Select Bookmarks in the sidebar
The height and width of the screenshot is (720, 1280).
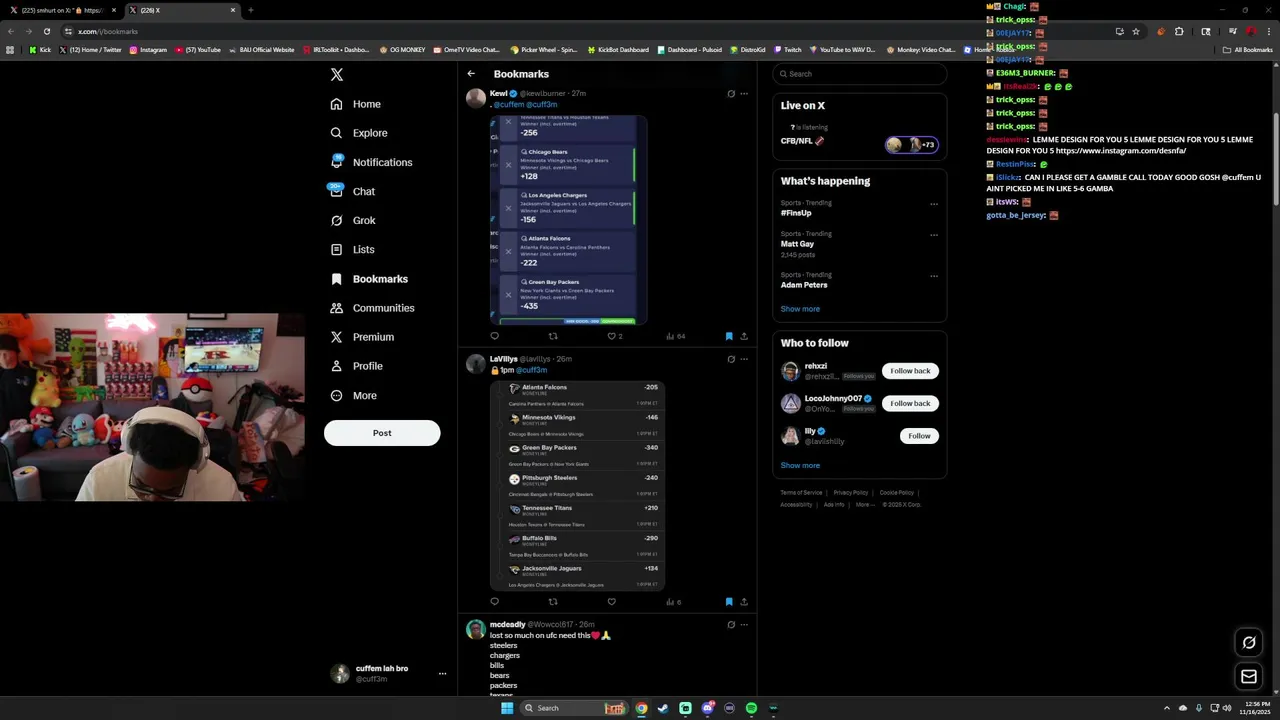coord(369,279)
